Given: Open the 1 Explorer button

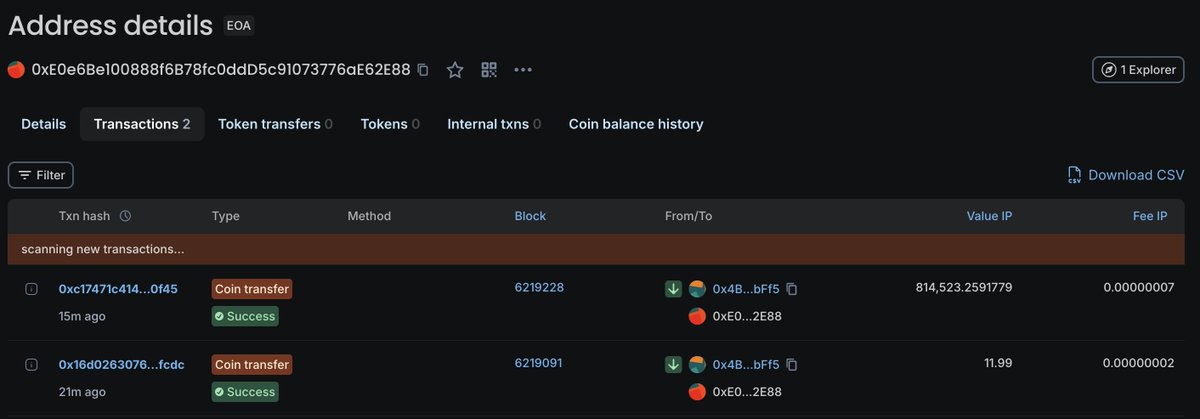Looking at the screenshot, I should pyautogui.click(x=1138, y=70).
